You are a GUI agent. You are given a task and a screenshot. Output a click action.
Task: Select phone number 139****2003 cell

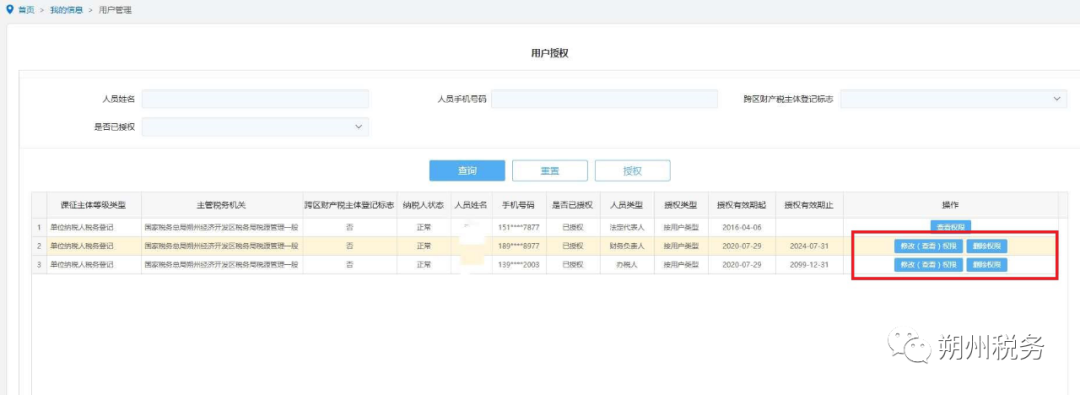[x=519, y=265]
